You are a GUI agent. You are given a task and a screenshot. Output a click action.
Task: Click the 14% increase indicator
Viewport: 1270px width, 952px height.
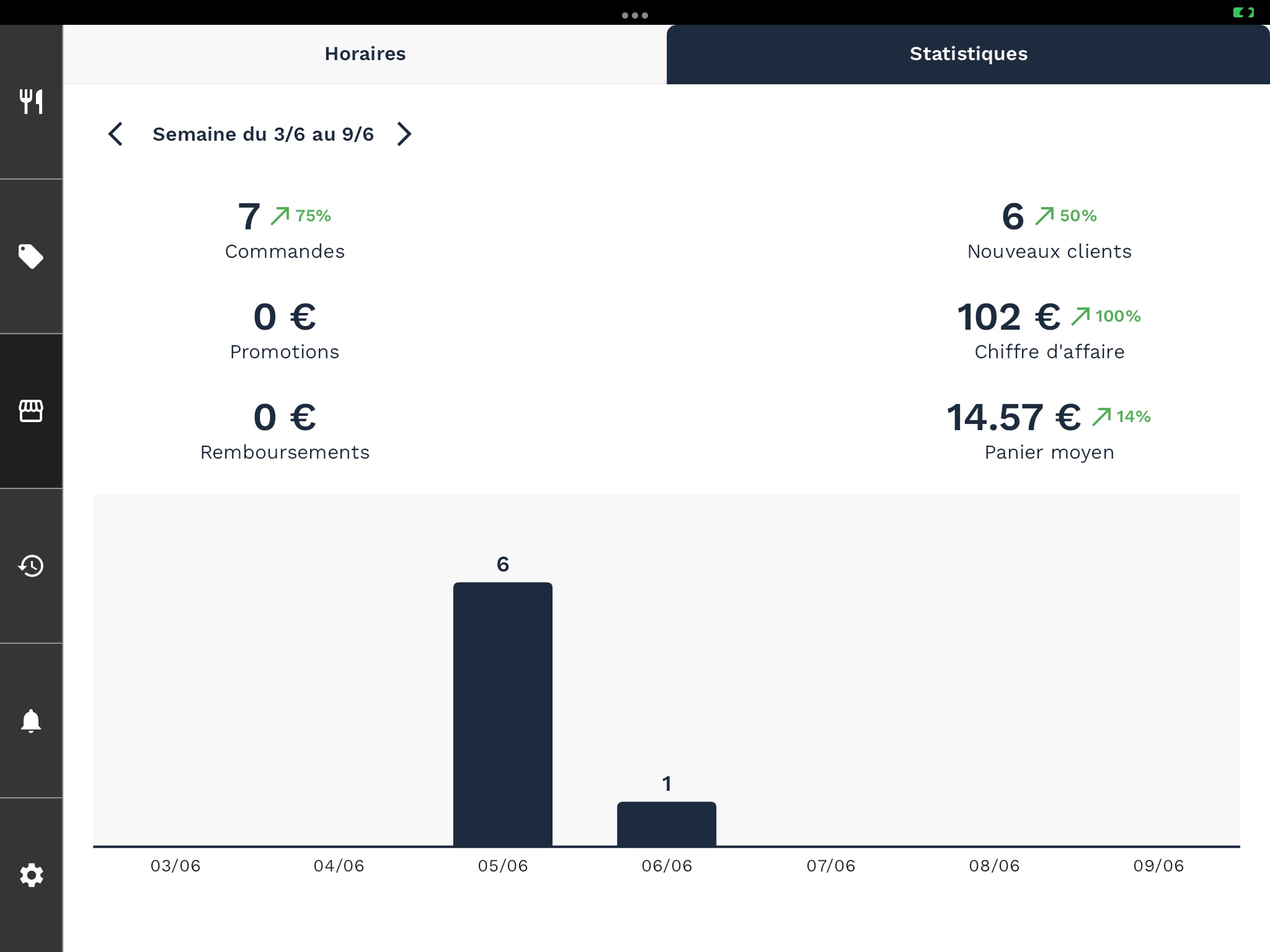[x=1122, y=416]
